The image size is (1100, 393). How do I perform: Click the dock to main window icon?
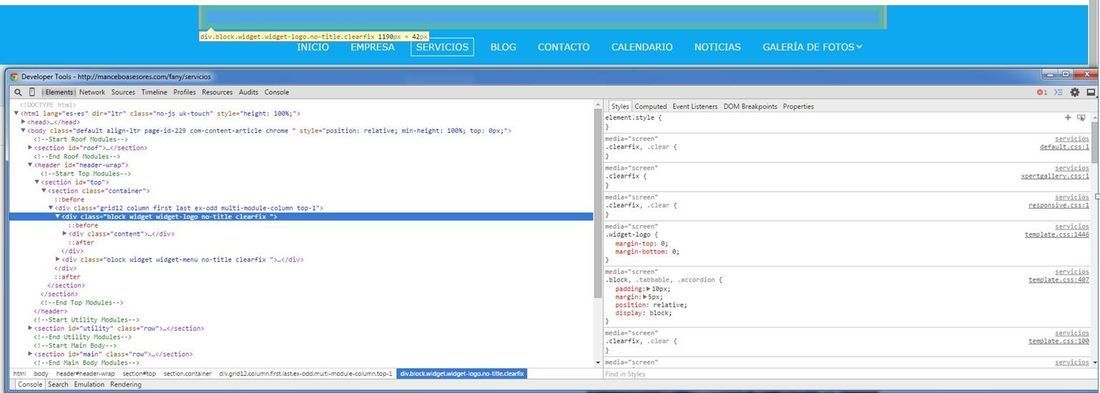pos(1091,92)
